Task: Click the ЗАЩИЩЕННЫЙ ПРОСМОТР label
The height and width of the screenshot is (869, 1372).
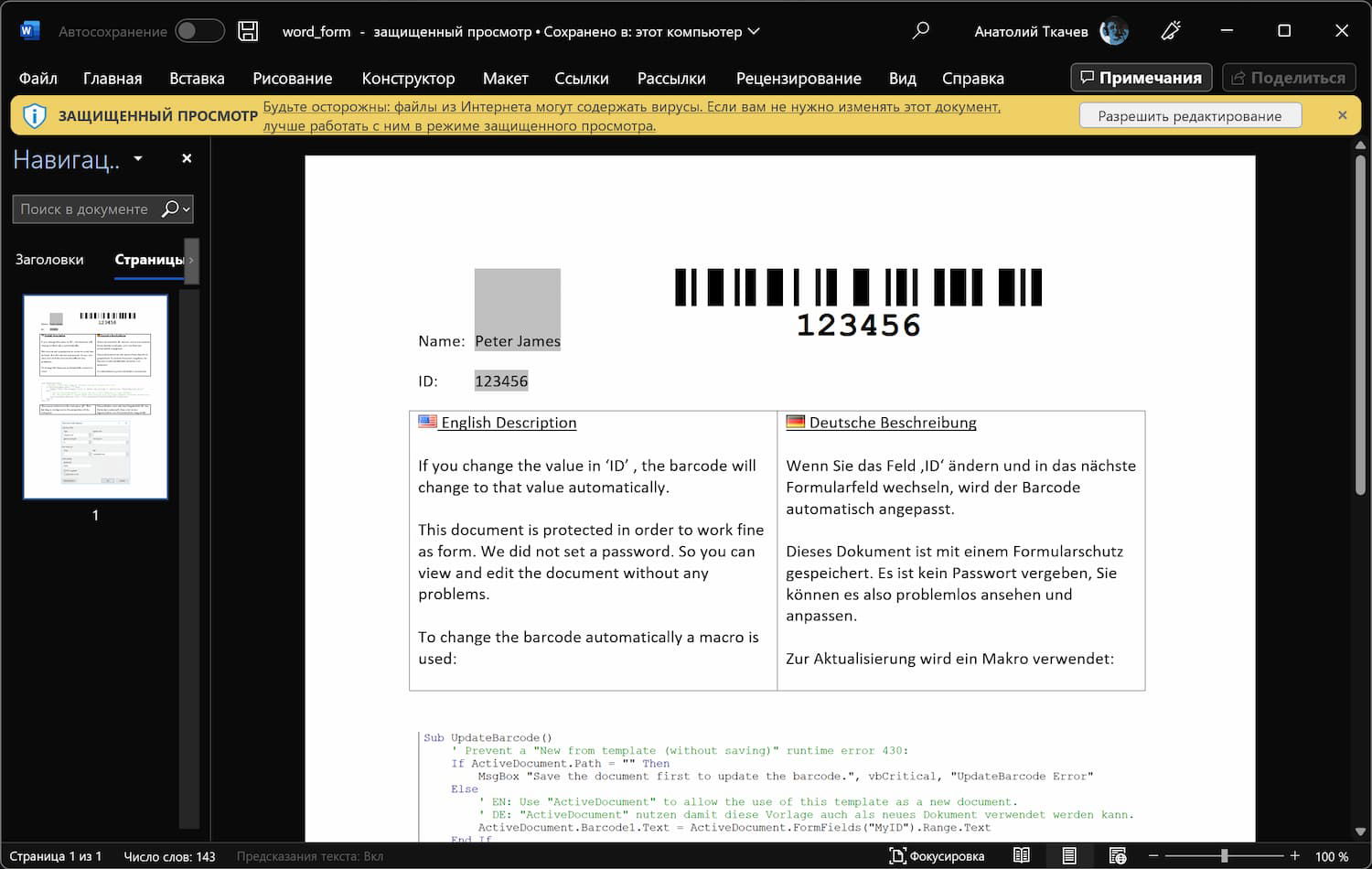Action: point(158,116)
